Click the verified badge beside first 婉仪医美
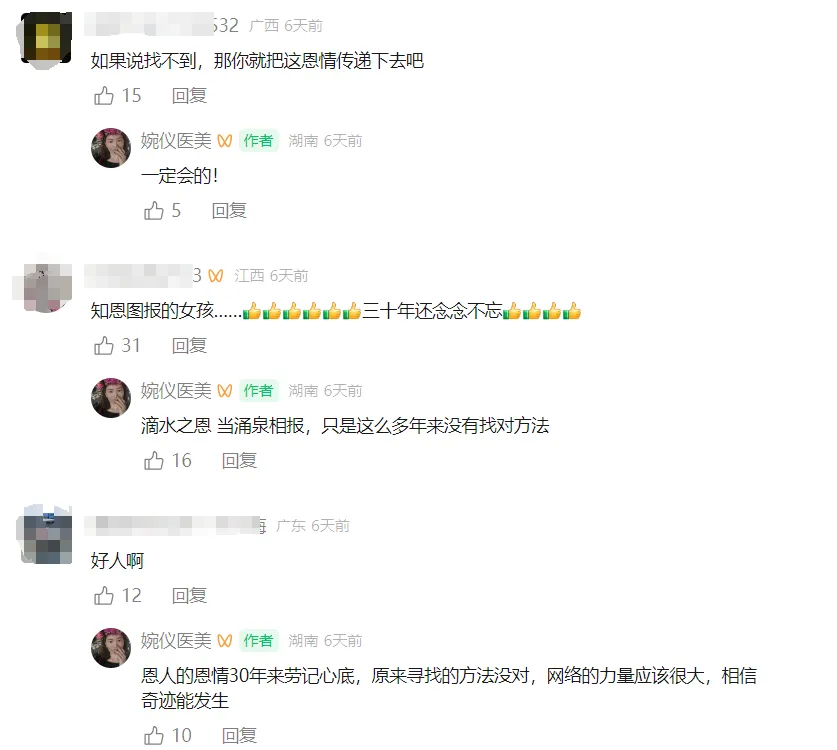This screenshot has width=837, height=750. pos(225,141)
